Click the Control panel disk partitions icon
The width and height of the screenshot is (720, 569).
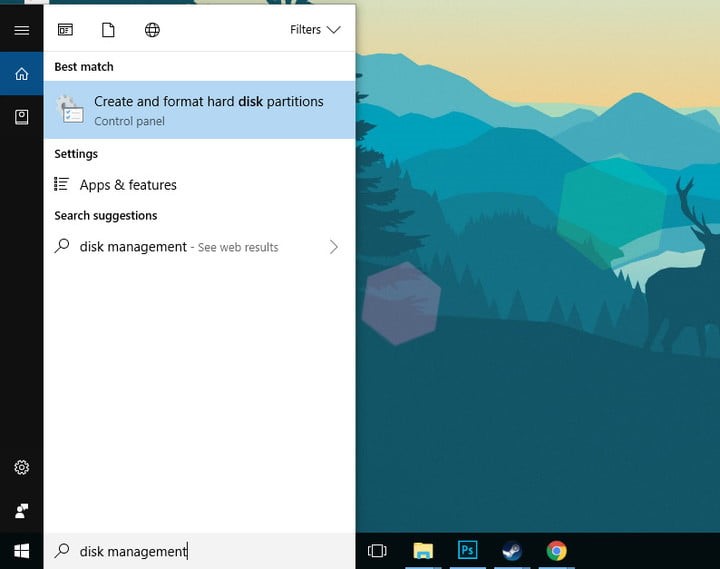[x=70, y=109]
